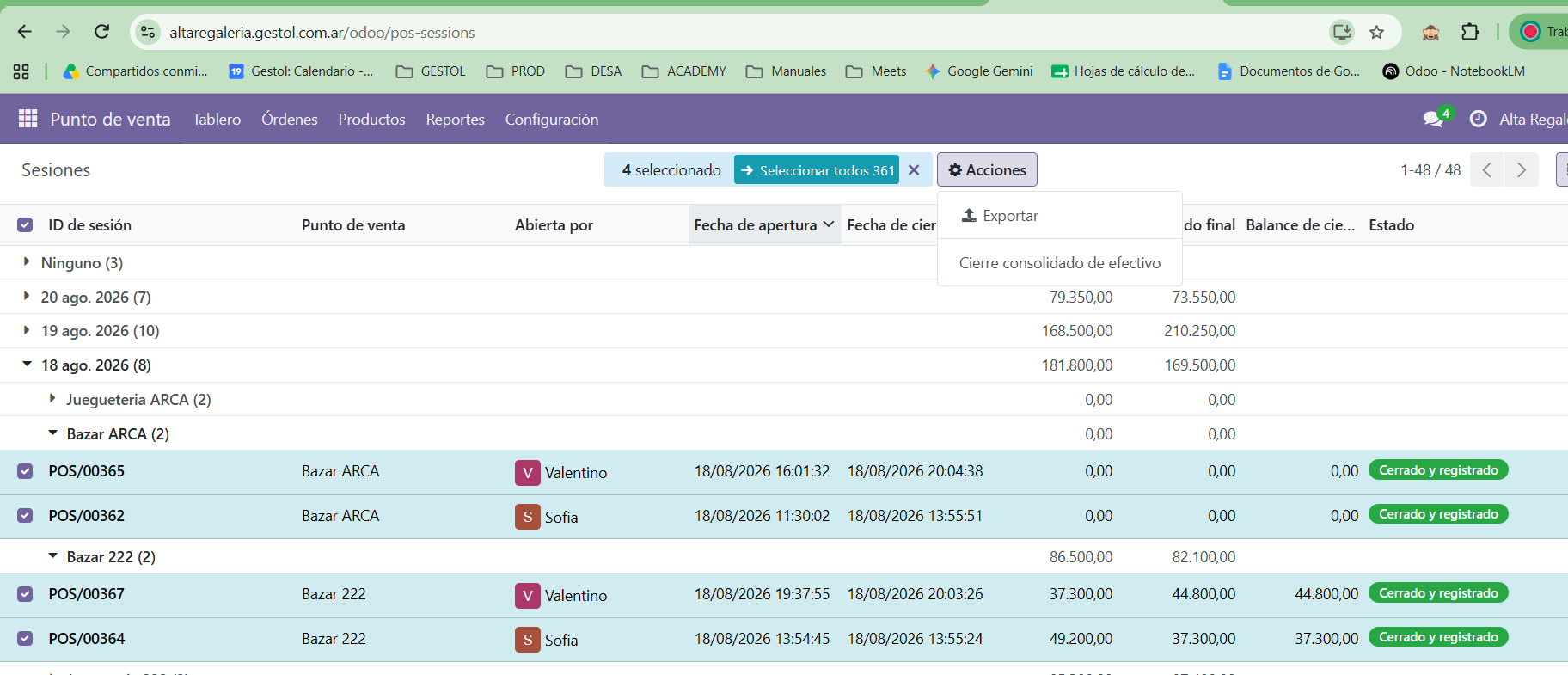Open the PROD bookmarks folder

click(x=516, y=71)
